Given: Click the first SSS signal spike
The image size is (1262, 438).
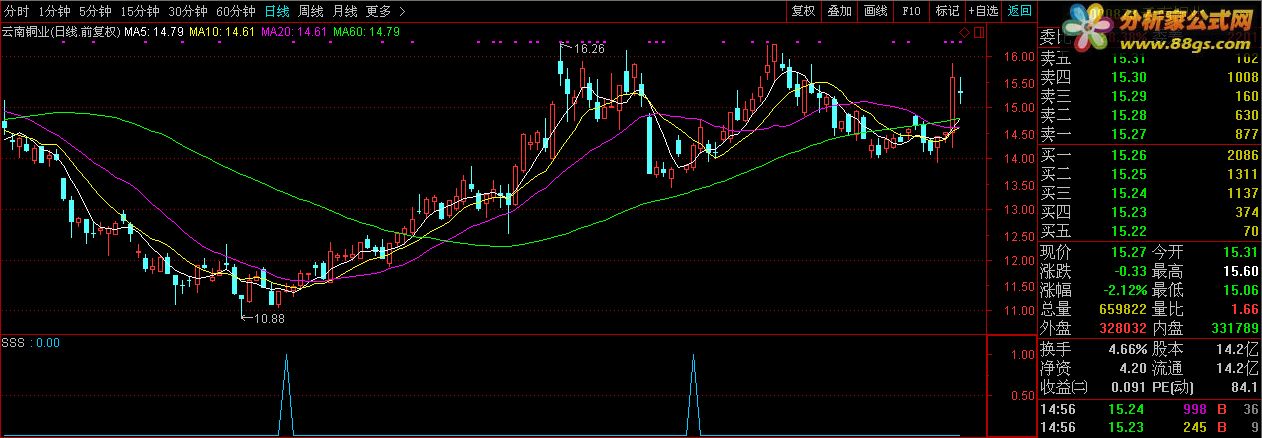Looking at the screenshot, I should [x=286, y=393].
